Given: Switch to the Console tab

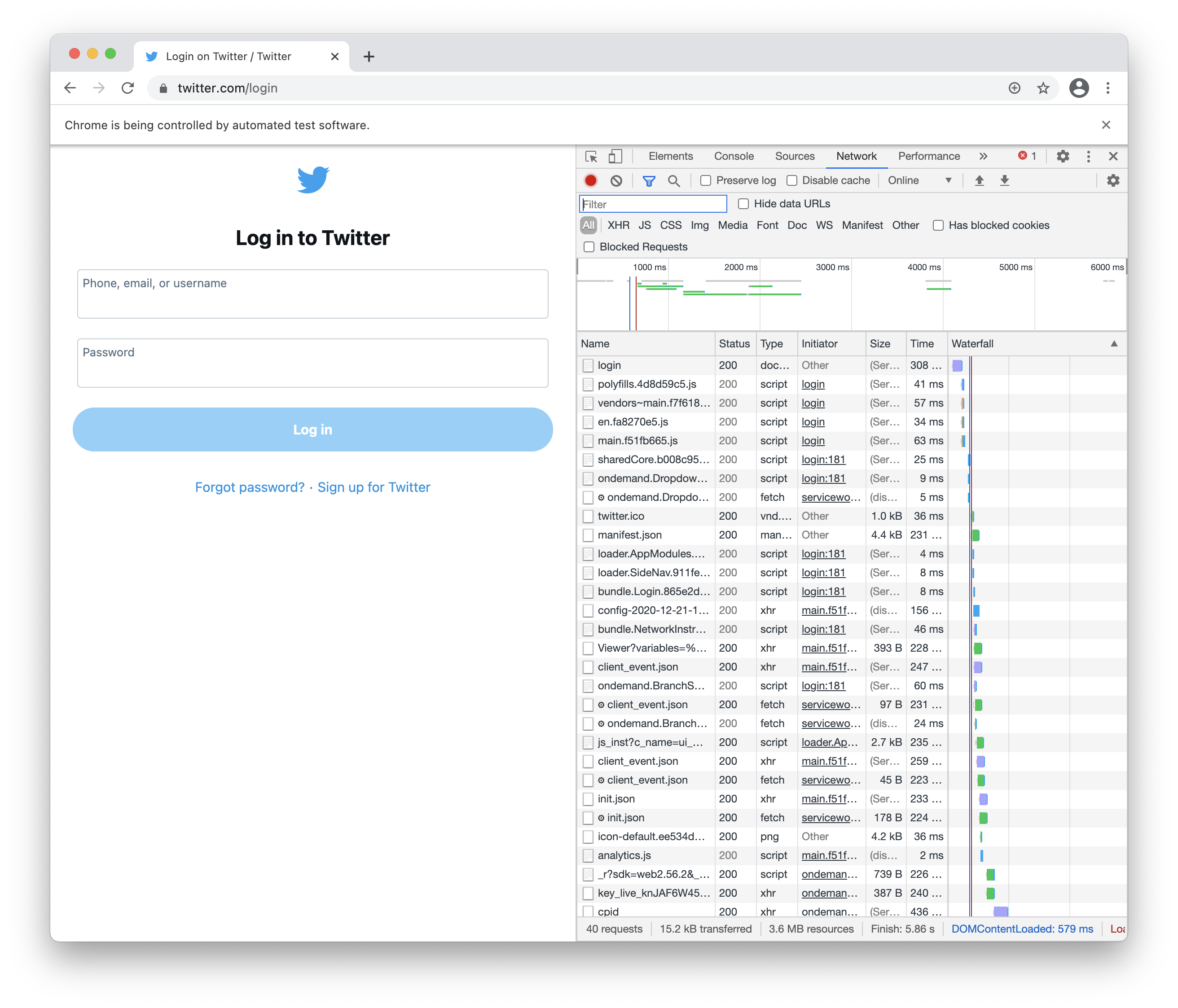Looking at the screenshot, I should (x=734, y=156).
